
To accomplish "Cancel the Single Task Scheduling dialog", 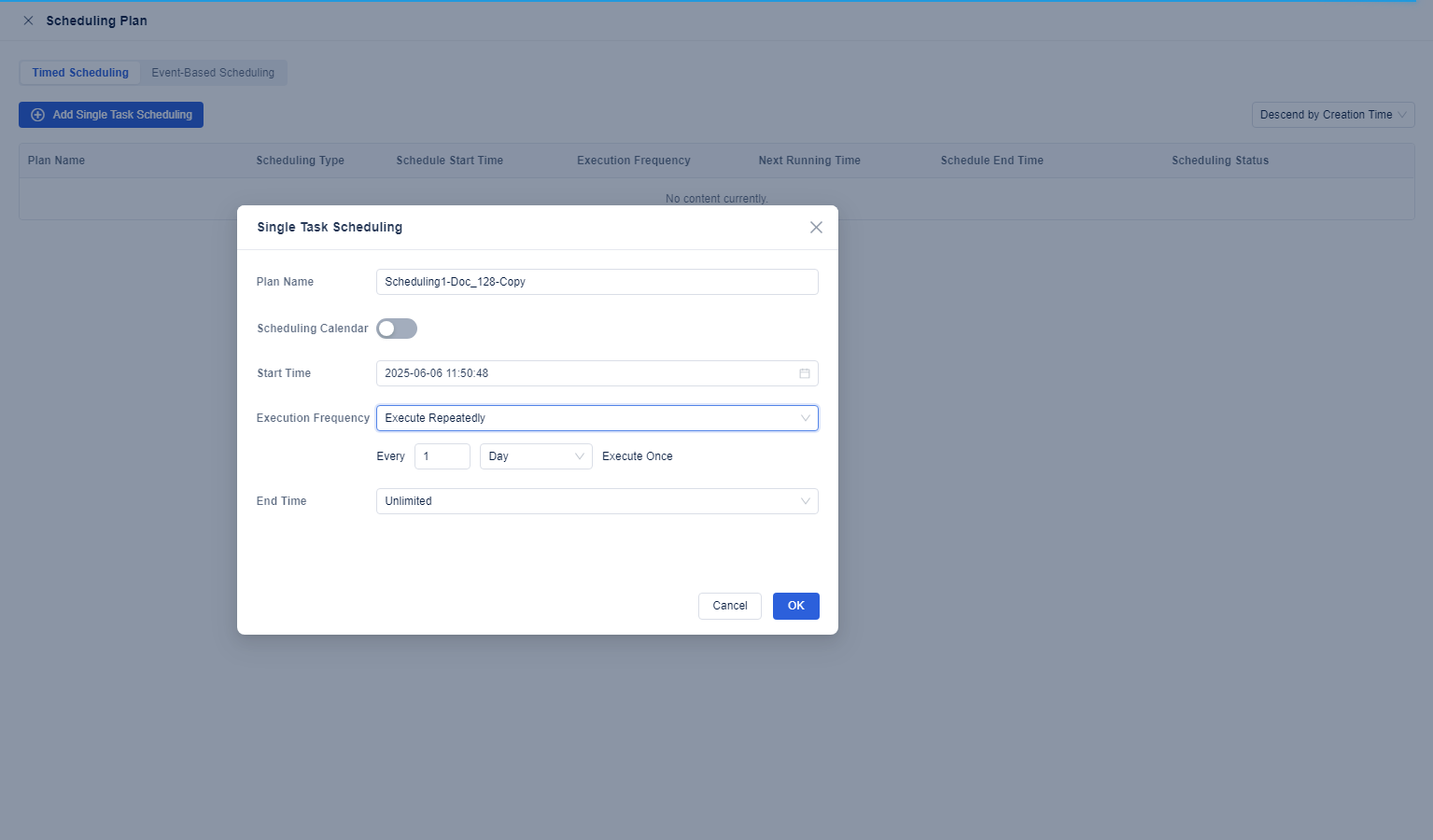I will pyautogui.click(x=730, y=606).
